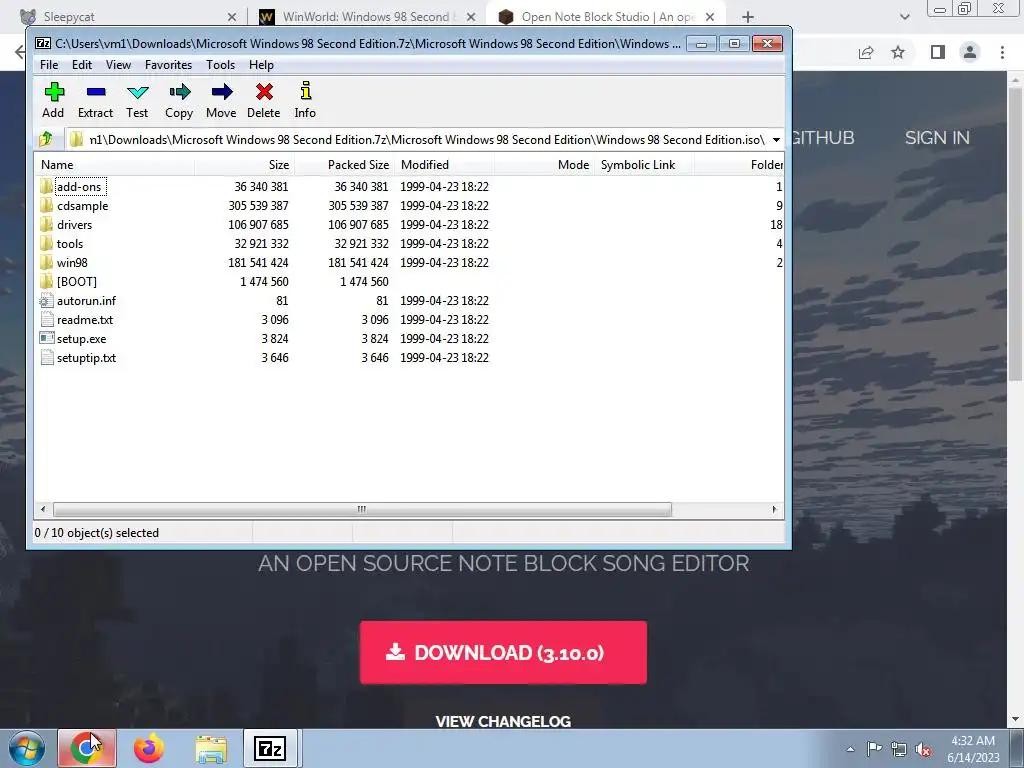Go up one folder level icon

point(46,139)
